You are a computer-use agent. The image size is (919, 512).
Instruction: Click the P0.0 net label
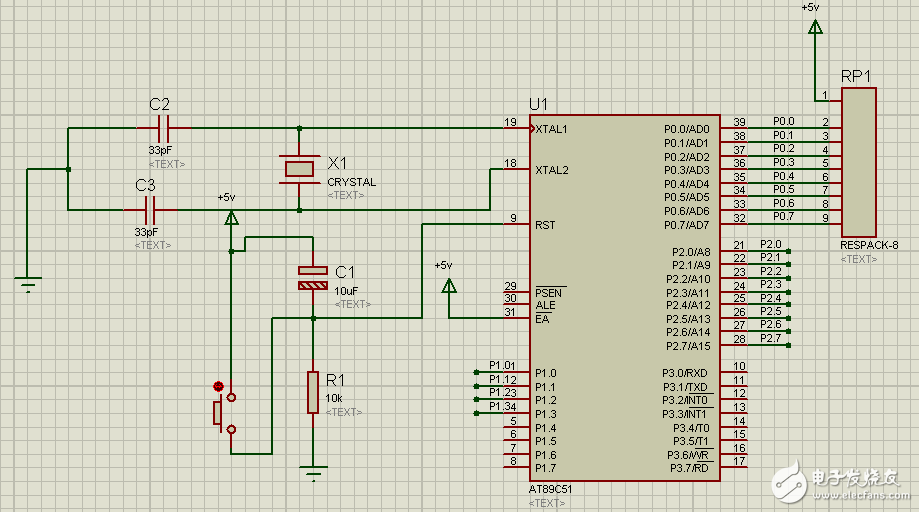coord(783,121)
